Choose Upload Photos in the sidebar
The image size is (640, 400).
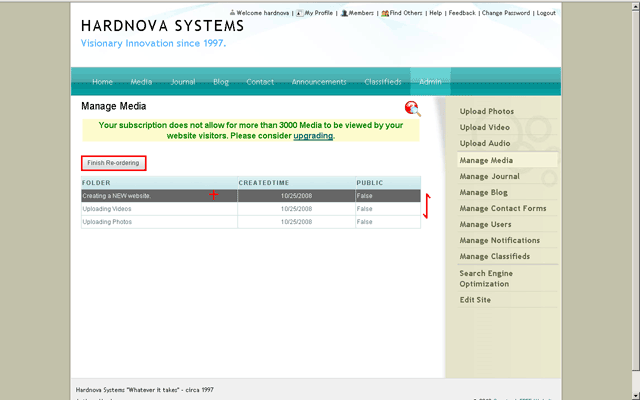pos(487,111)
